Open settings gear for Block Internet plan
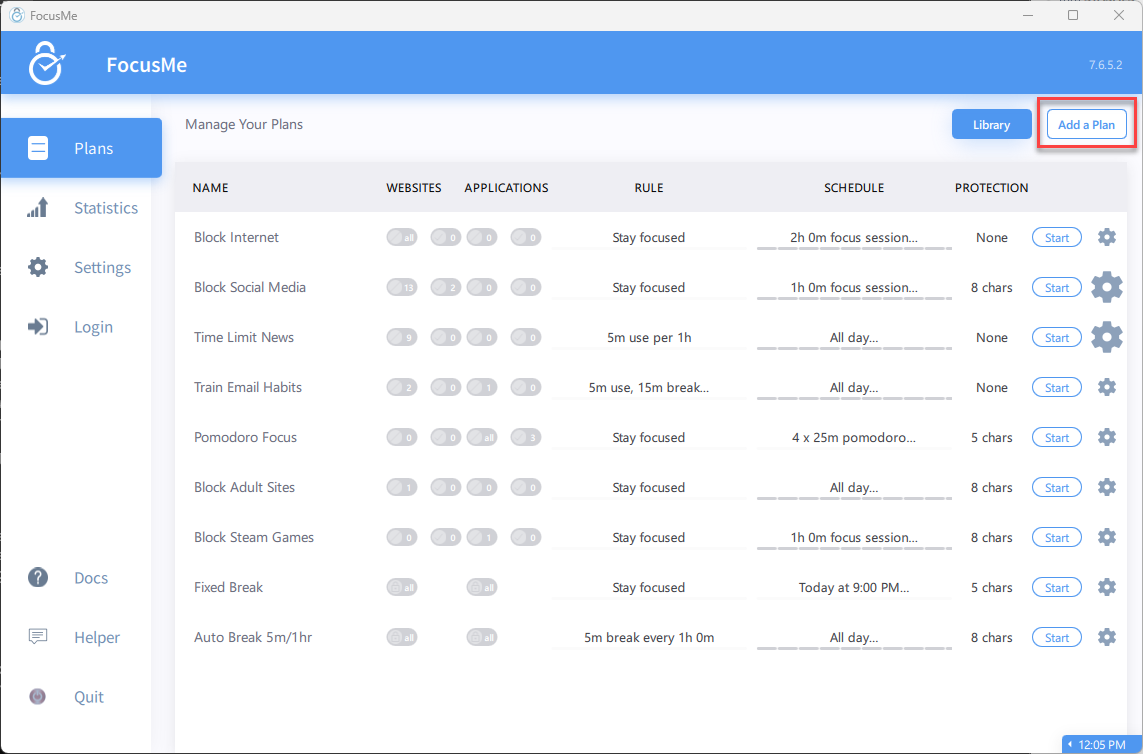The width and height of the screenshot is (1143, 754). (x=1107, y=237)
